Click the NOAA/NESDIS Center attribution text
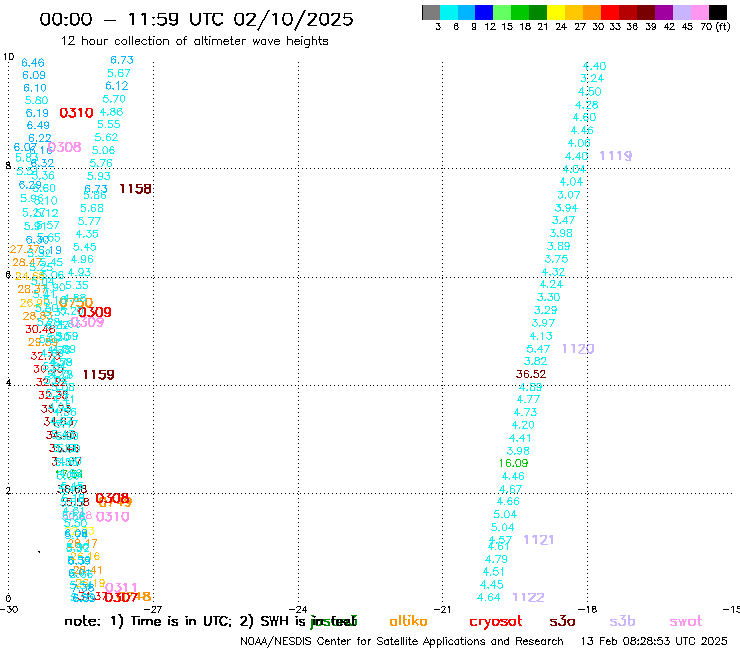This screenshot has height=650, width=740. pyautogui.click(x=402, y=642)
